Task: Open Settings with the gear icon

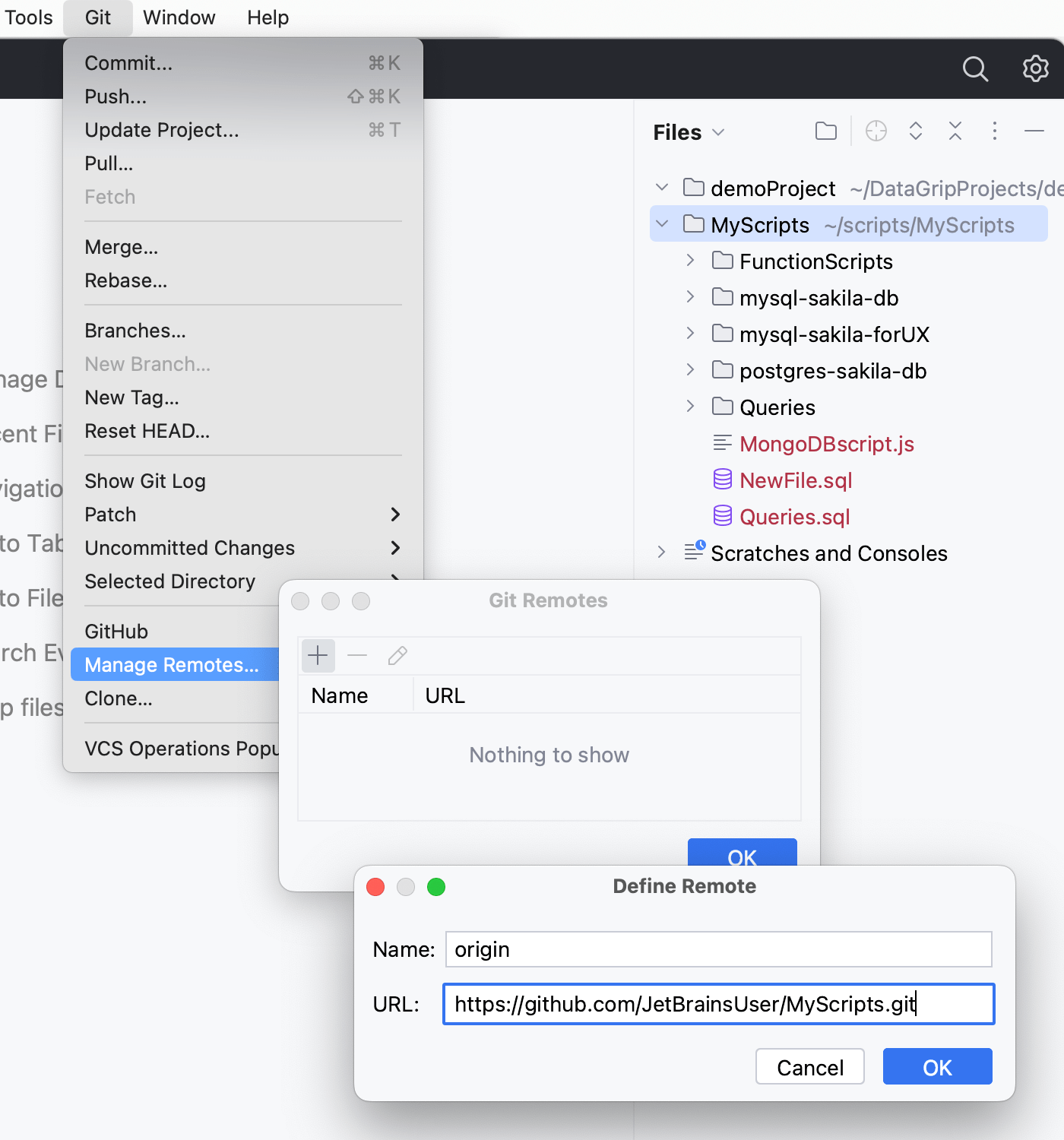Action: click(x=1035, y=68)
